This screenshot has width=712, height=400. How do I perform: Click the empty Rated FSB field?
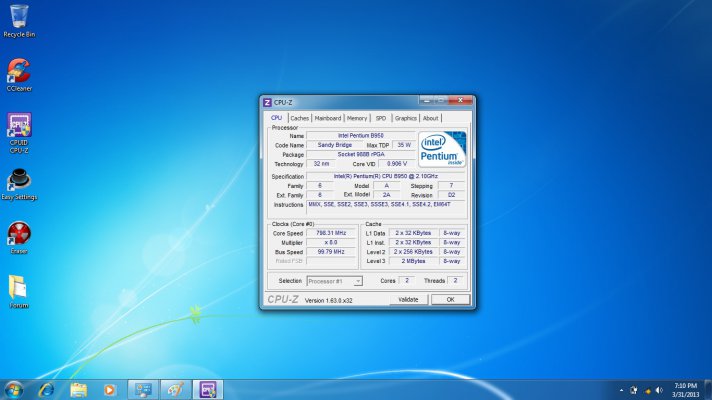click(331, 261)
